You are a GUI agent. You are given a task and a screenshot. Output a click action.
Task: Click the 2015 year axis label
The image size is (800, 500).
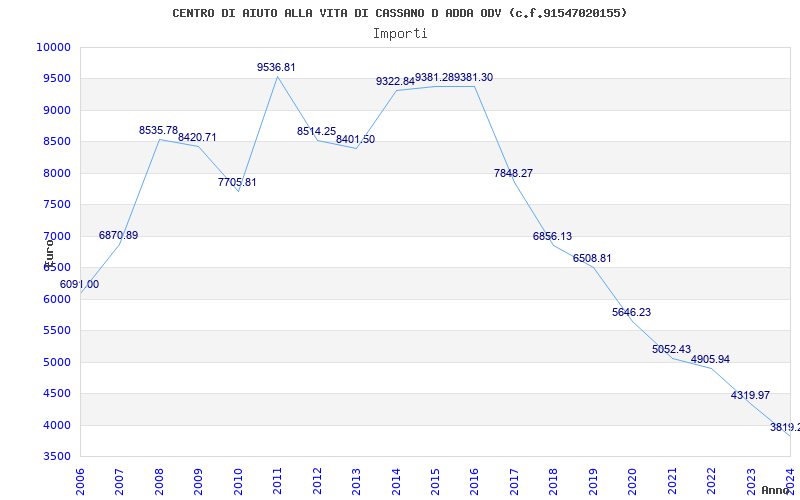coord(435,482)
